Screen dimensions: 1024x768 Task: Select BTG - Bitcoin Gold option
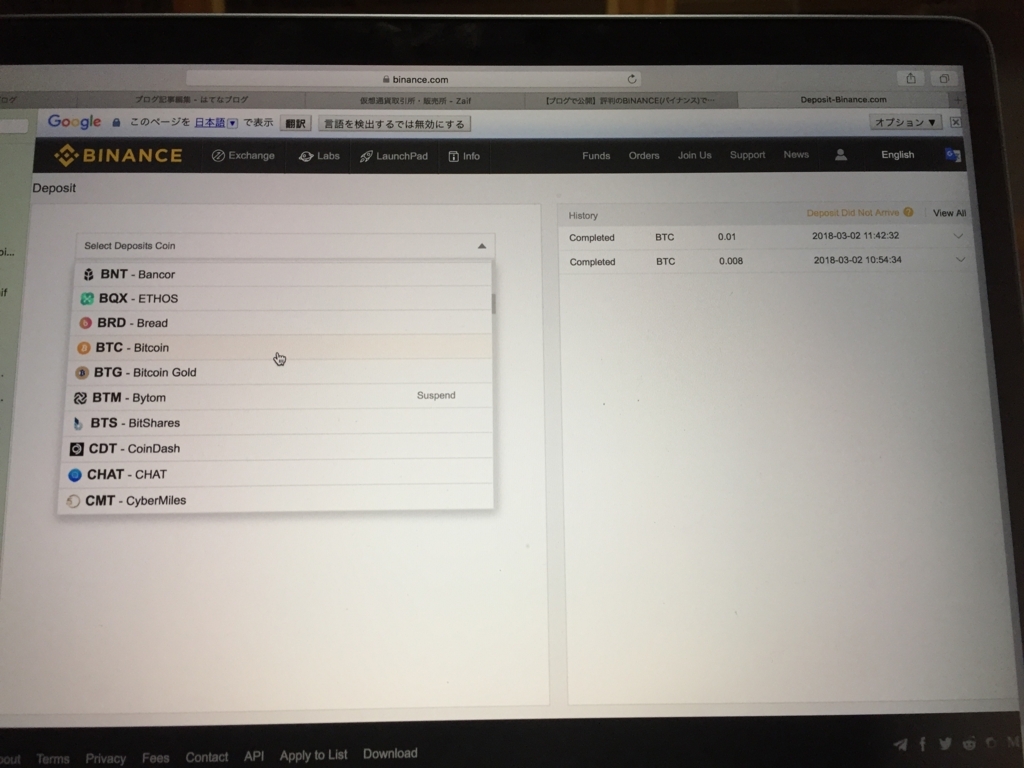point(281,372)
